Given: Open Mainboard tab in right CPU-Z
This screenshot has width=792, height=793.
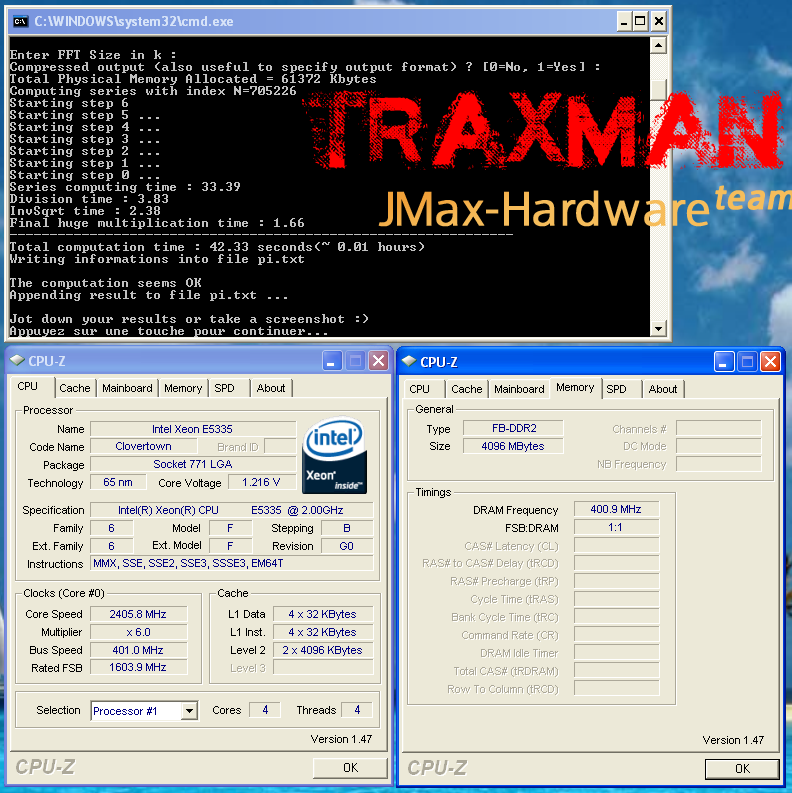Looking at the screenshot, I should [x=519, y=389].
